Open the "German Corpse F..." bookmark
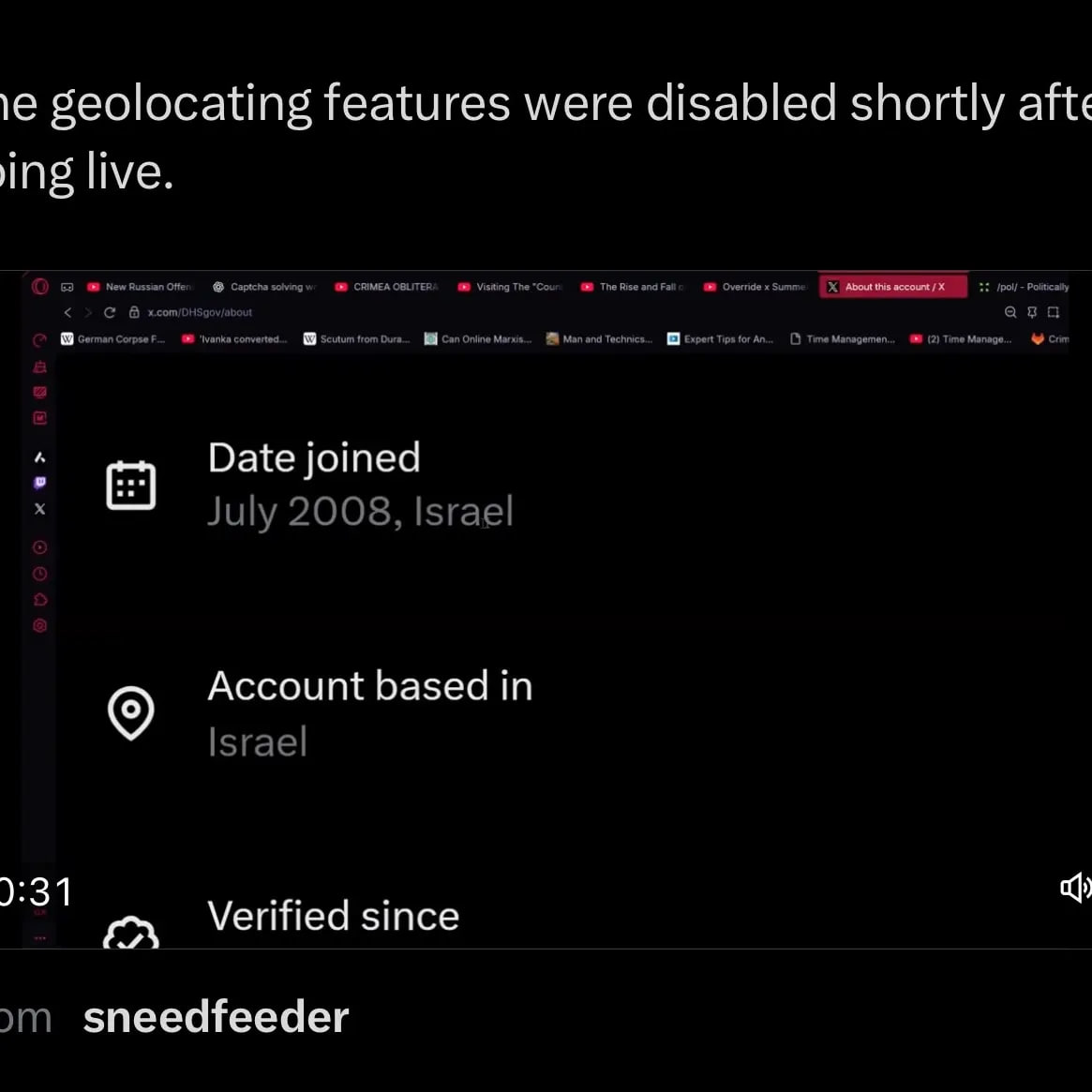The width and height of the screenshot is (1092, 1092). click(112, 339)
